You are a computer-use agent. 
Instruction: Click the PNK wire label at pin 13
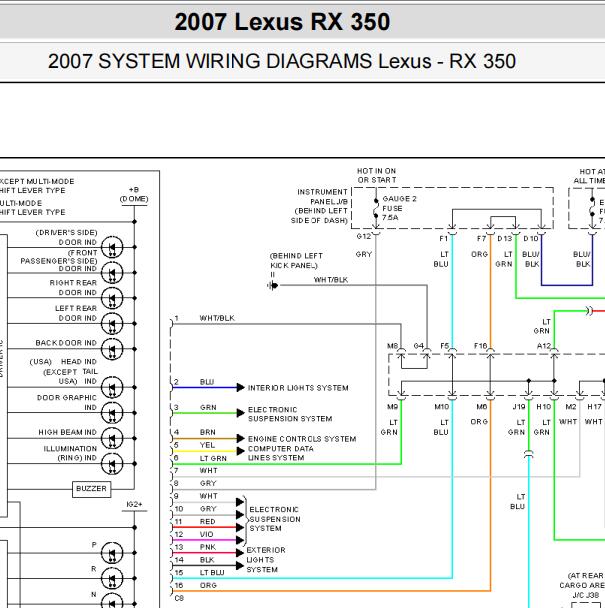(x=208, y=548)
